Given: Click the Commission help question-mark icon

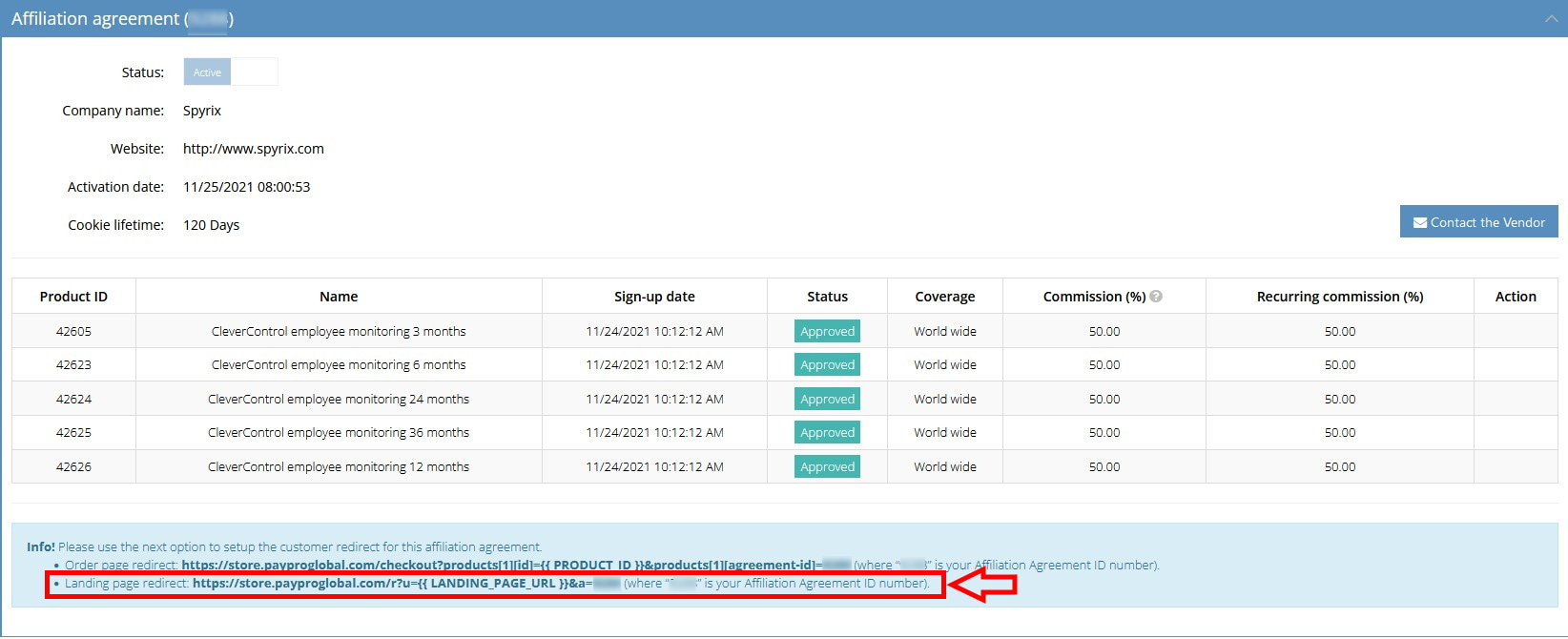Looking at the screenshot, I should tap(1156, 297).
